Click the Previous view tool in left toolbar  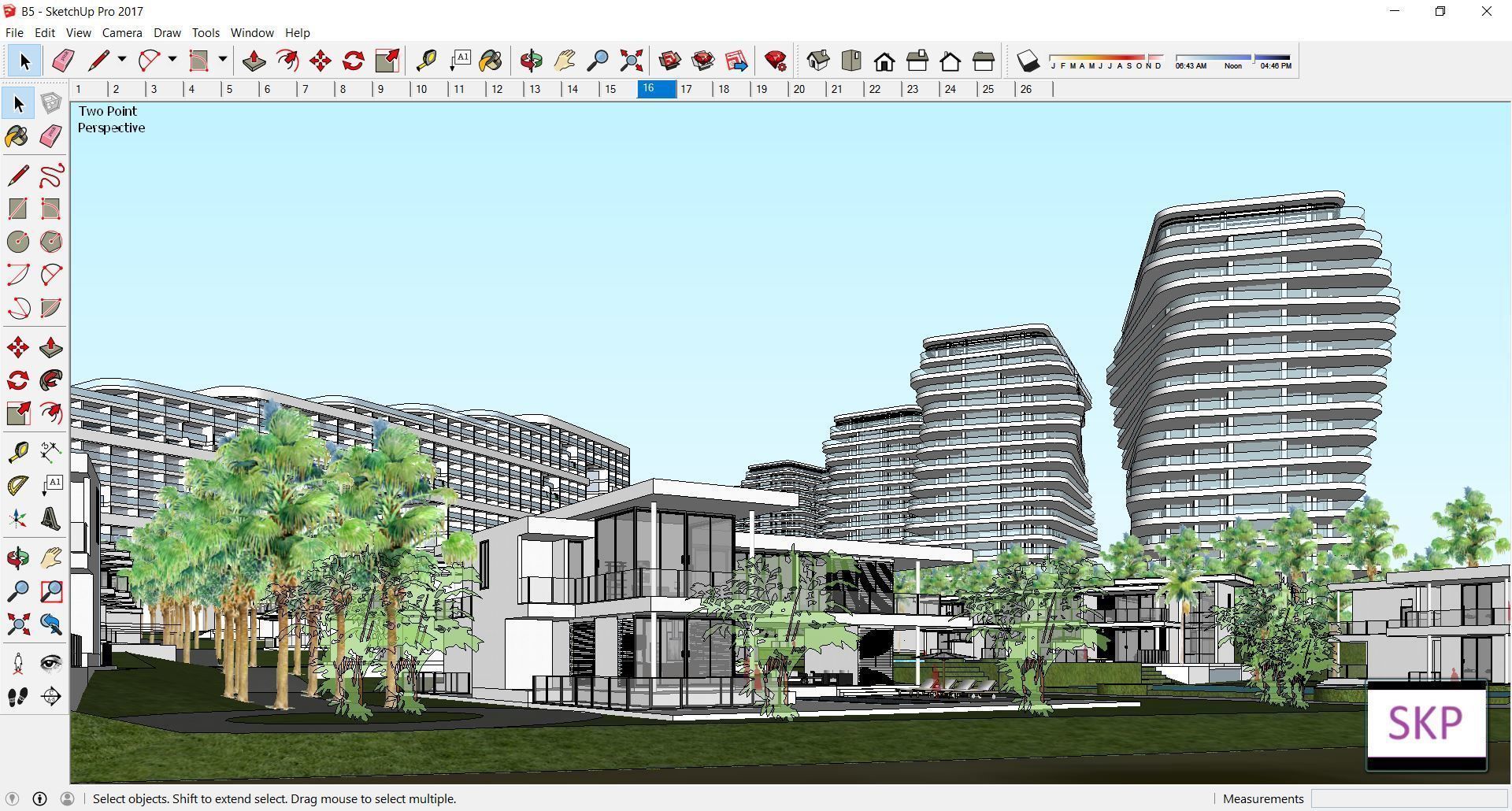(x=51, y=624)
